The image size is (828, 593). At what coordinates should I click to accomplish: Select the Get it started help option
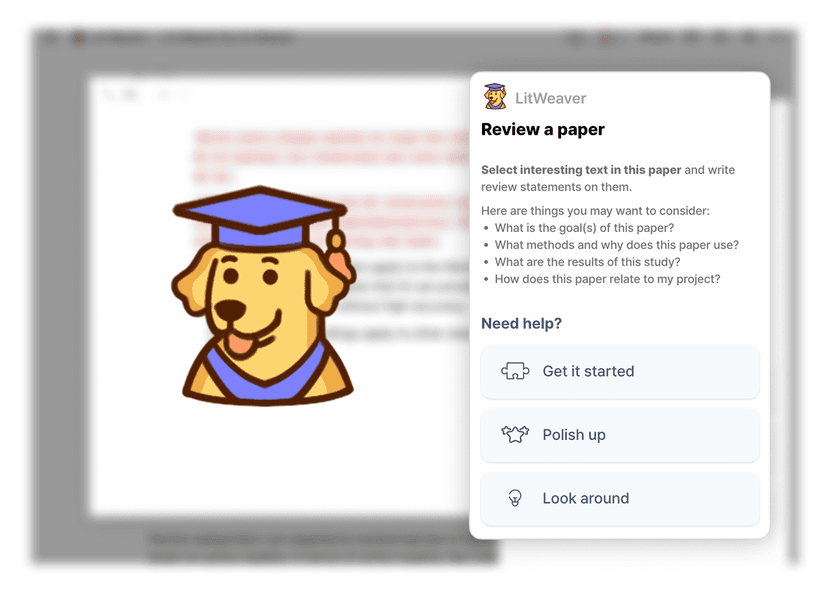point(620,372)
